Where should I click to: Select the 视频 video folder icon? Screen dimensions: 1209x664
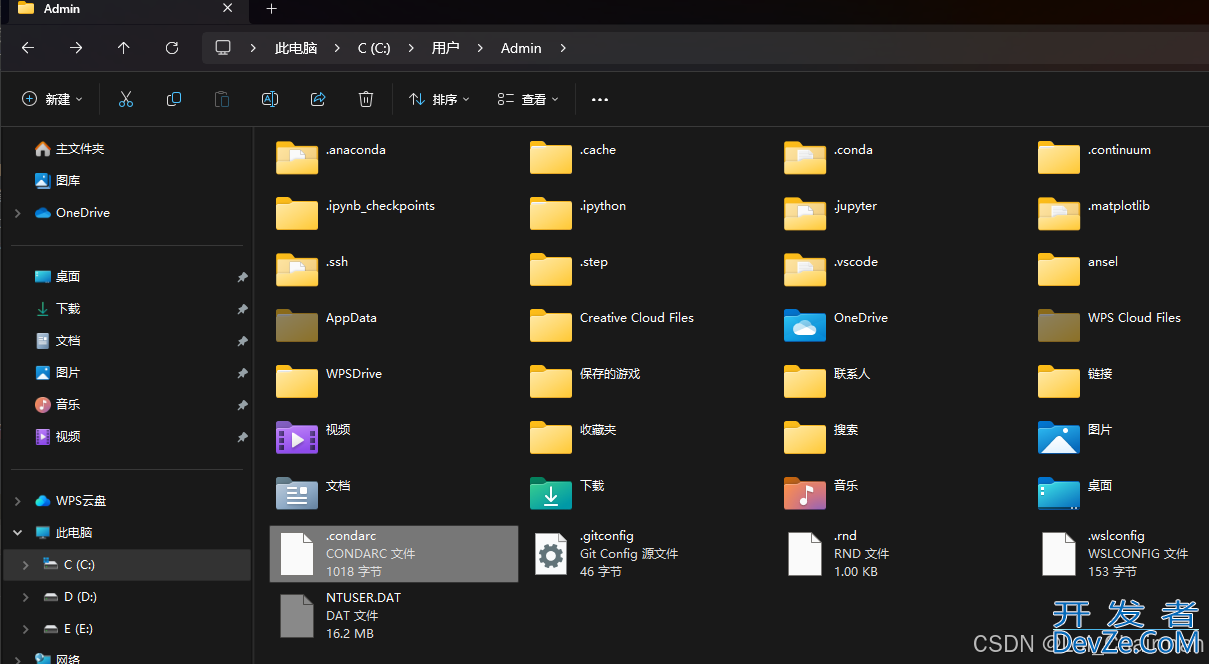coord(297,437)
